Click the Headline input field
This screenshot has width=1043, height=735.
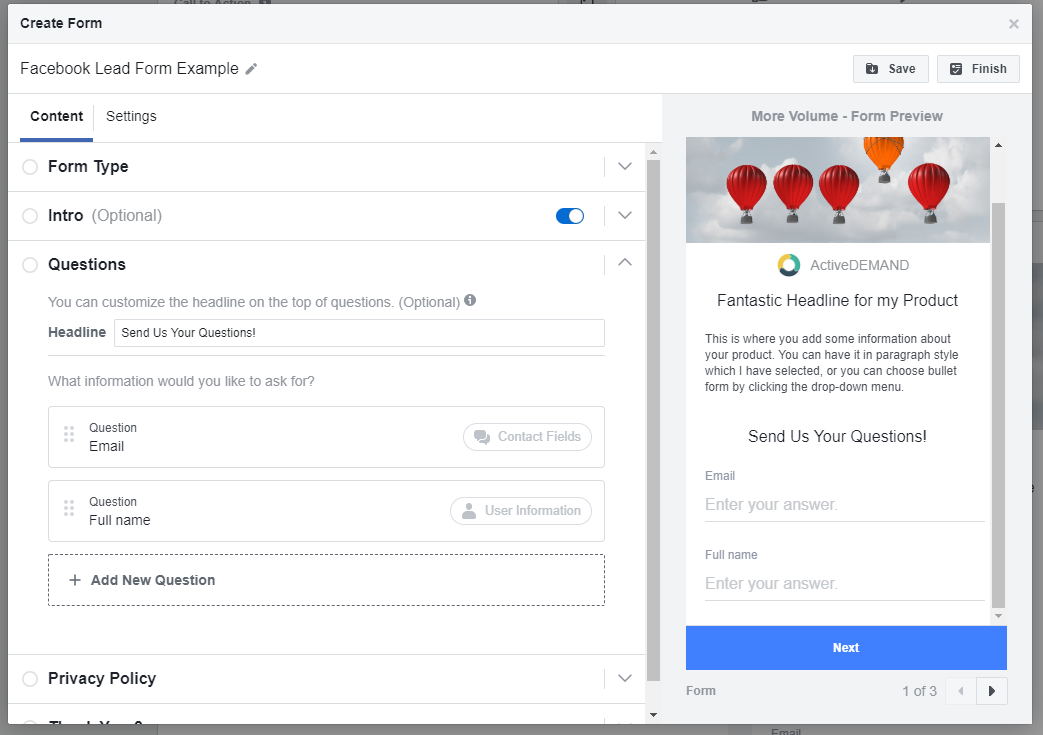pyautogui.click(x=359, y=333)
